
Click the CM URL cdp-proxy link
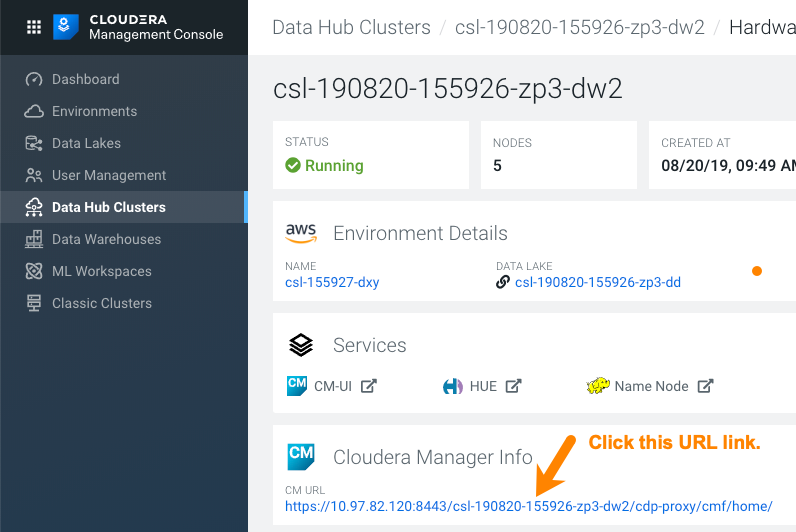tap(528, 506)
